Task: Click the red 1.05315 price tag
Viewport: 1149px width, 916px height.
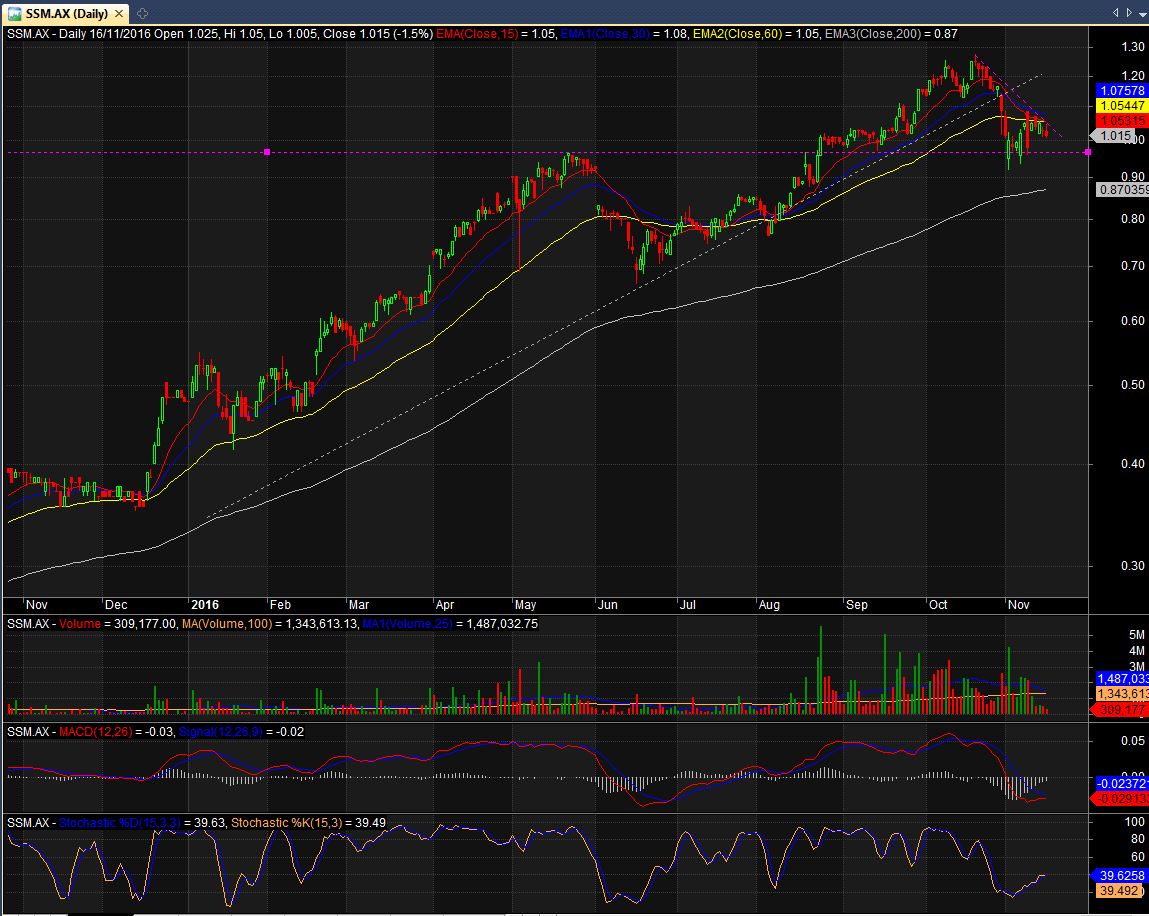Action: (1122, 121)
